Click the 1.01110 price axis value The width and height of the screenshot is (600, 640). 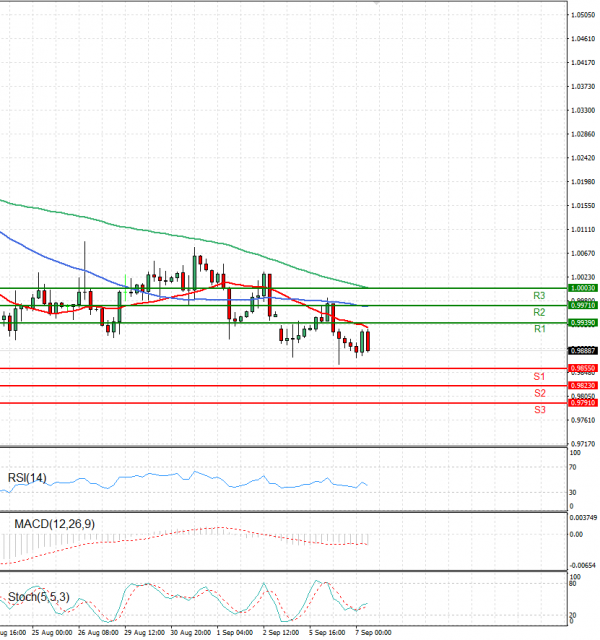click(x=583, y=230)
